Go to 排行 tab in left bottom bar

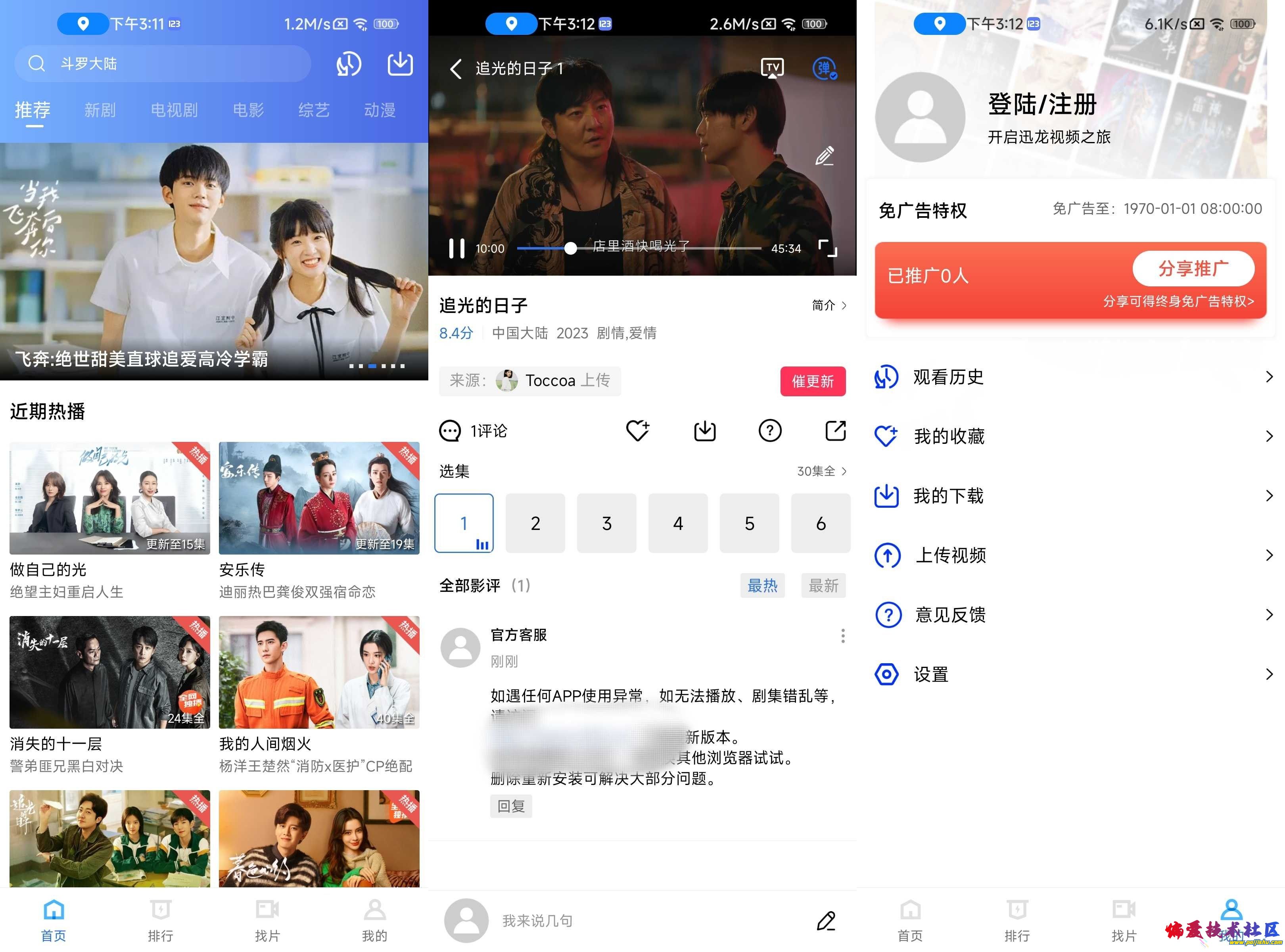pyautogui.click(x=160, y=920)
